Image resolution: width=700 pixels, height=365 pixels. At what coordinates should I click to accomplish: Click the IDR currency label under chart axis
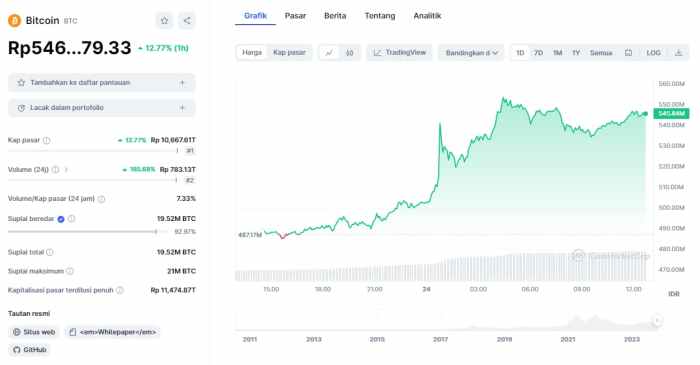(x=674, y=294)
